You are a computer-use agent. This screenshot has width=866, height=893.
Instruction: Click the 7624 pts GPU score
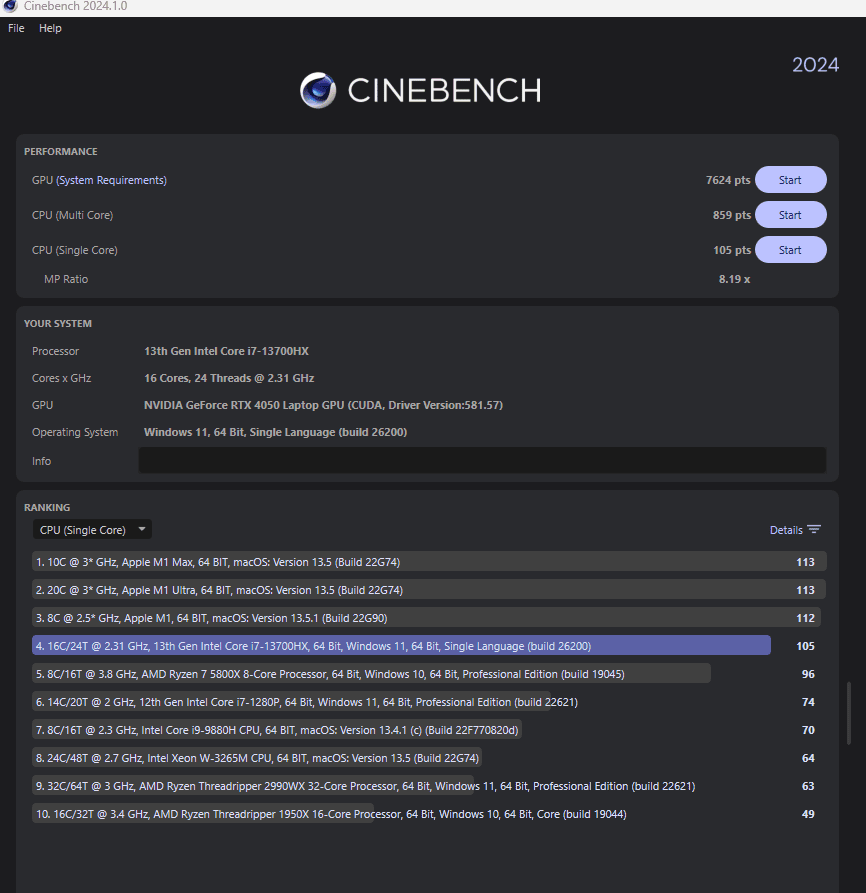(x=728, y=180)
